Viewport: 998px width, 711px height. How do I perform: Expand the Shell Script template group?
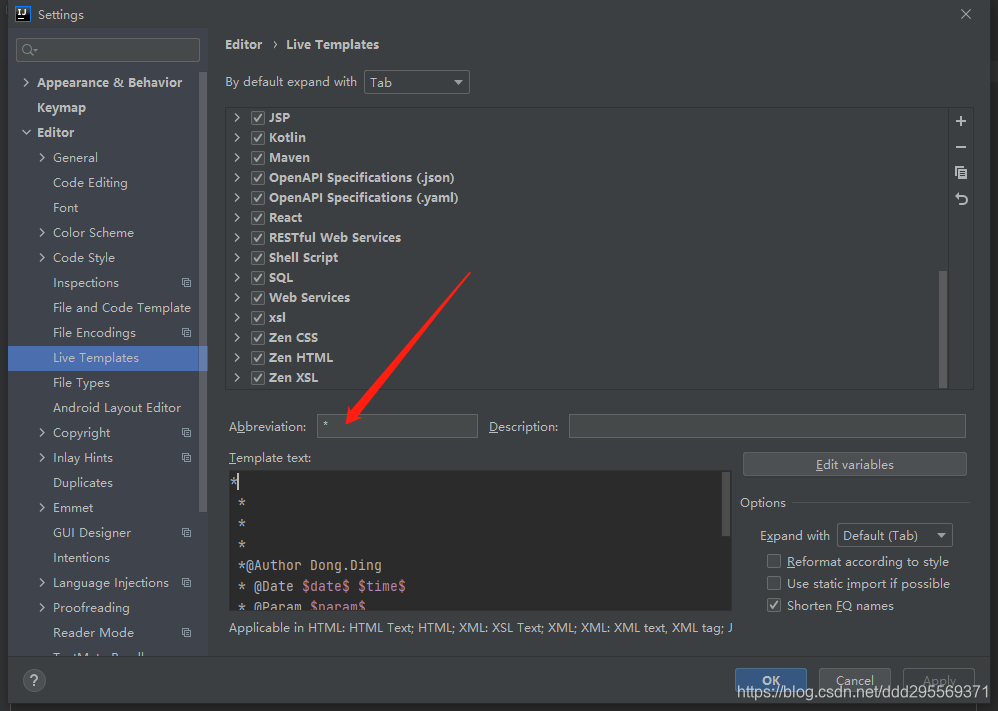[237, 257]
